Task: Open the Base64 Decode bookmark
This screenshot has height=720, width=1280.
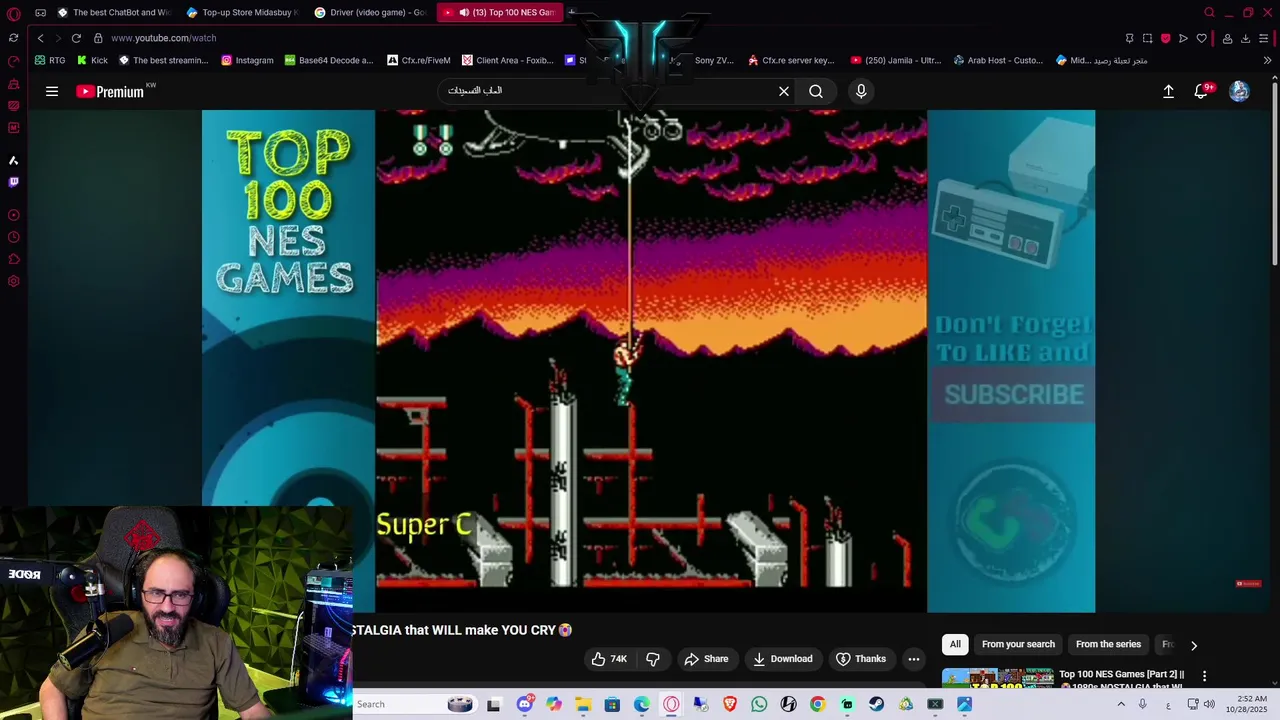Action: pos(328,60)
